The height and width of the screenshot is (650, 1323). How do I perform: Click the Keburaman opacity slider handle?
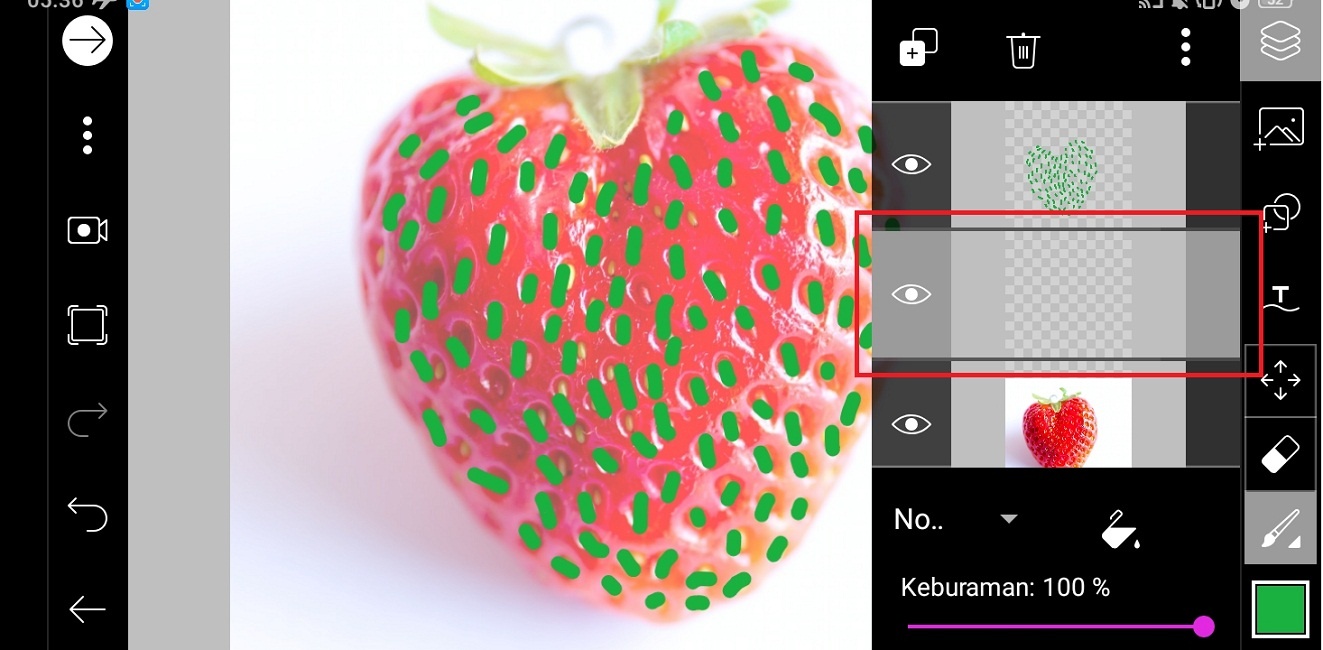(1204, 626)
